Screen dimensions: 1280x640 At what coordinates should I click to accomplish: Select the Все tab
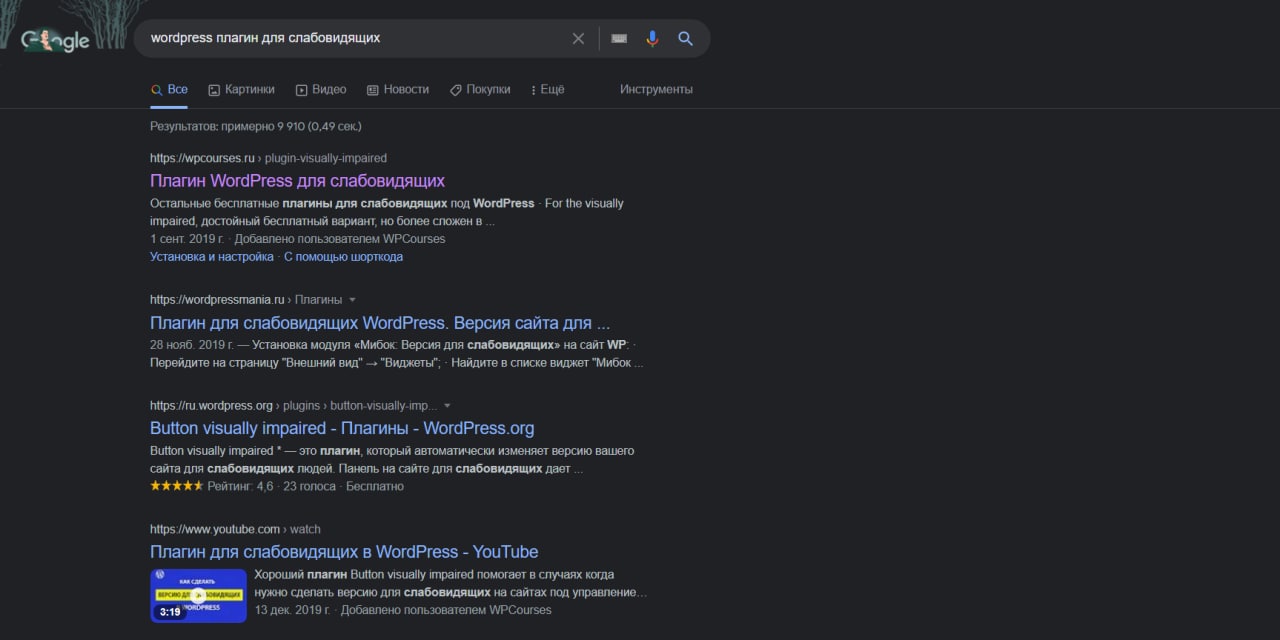point(169,89)
